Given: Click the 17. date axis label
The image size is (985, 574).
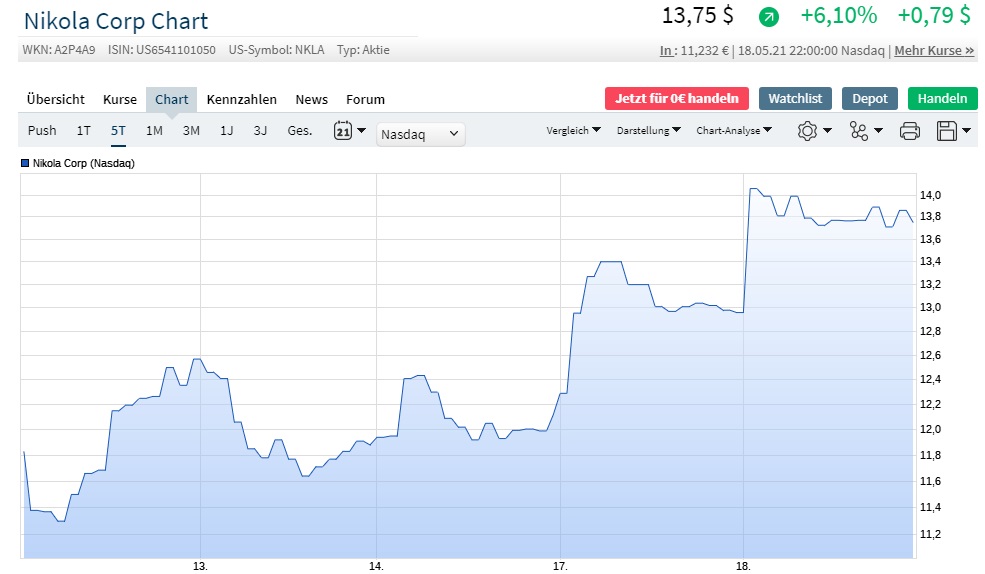Looking at the screenshot, I should (x=560, y=566).
